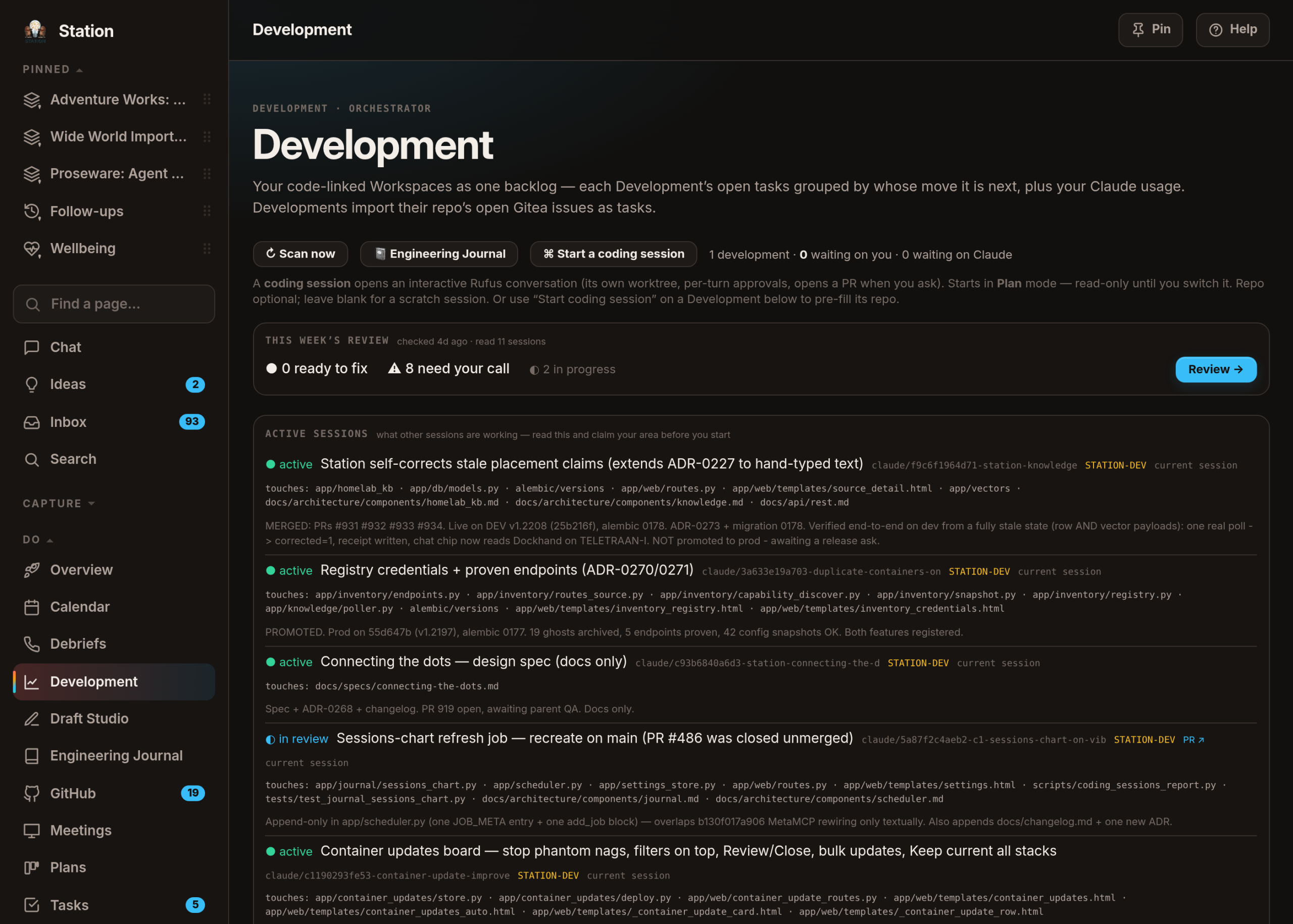Viewport: 1293px width, 924px height.
Task: Click "8 need your call" review count
Action: pyautogui.click(x=449, y=369)
